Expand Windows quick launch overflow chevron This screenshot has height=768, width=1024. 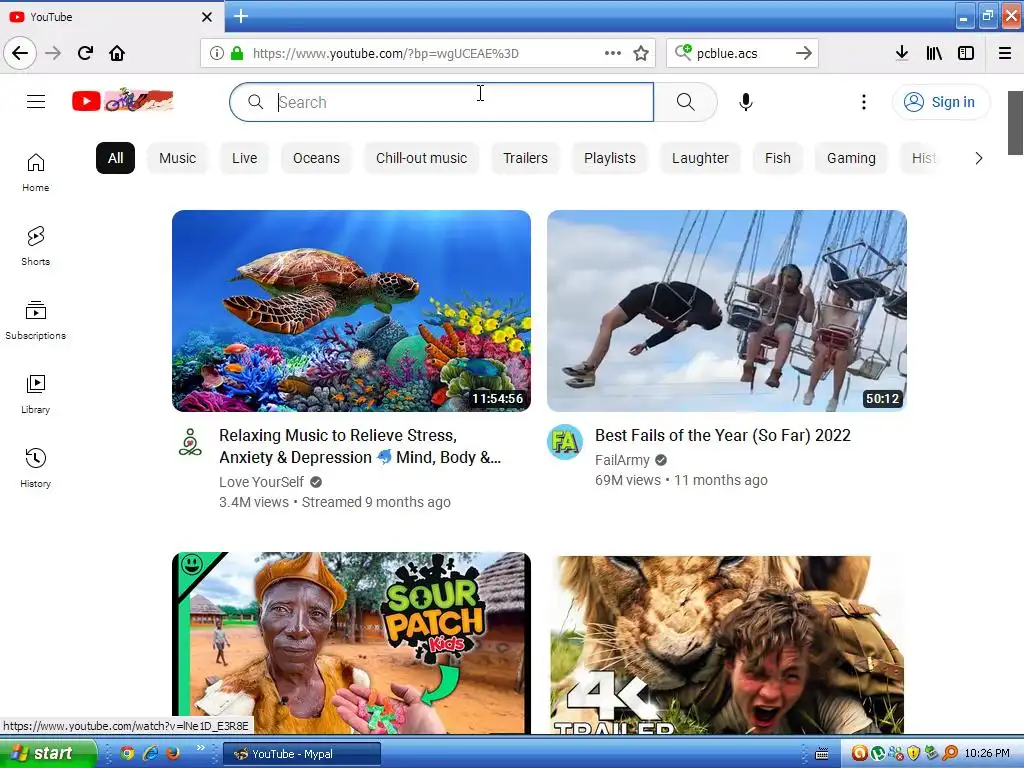(x=200, y=748)
